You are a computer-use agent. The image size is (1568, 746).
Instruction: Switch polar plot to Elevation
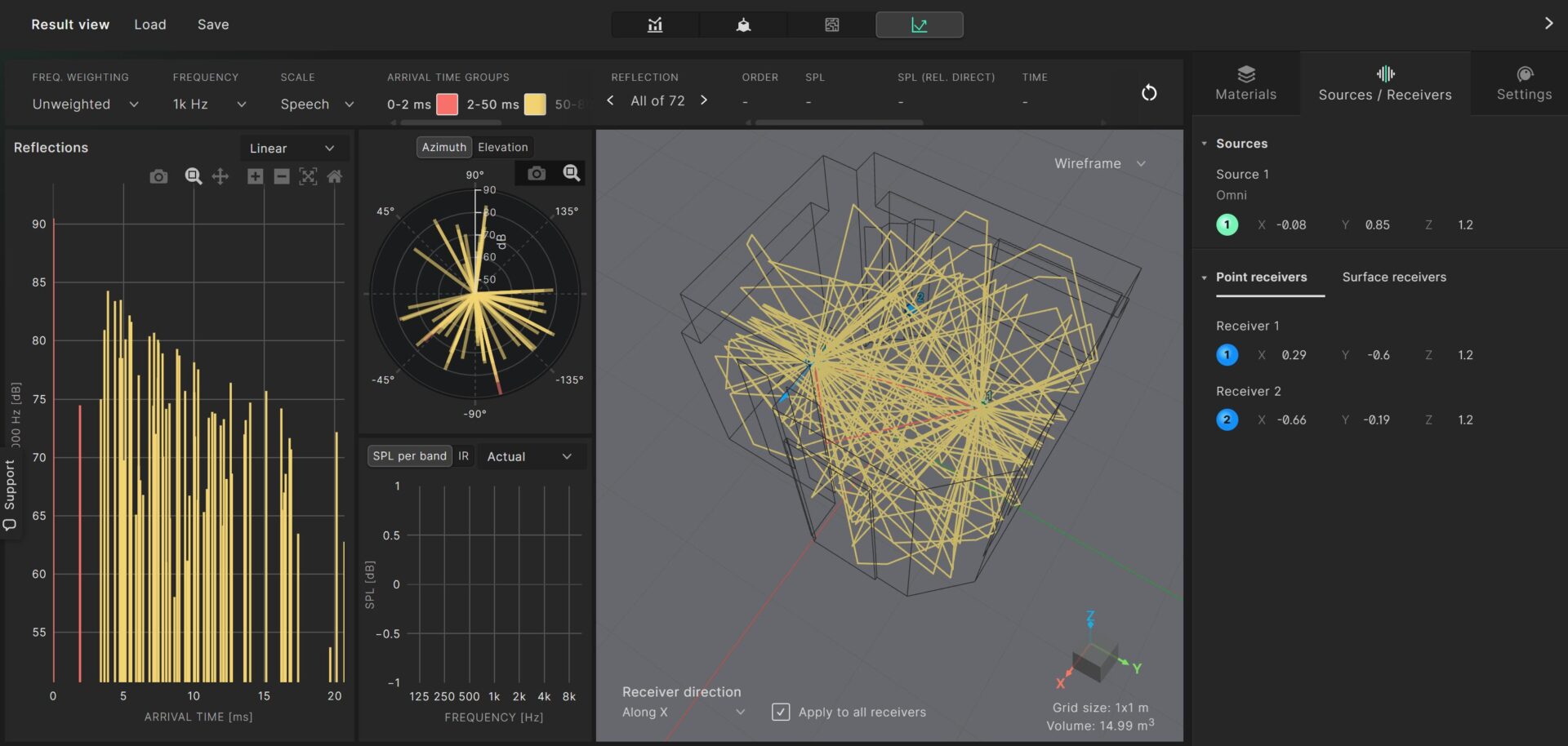click(503, 147)
